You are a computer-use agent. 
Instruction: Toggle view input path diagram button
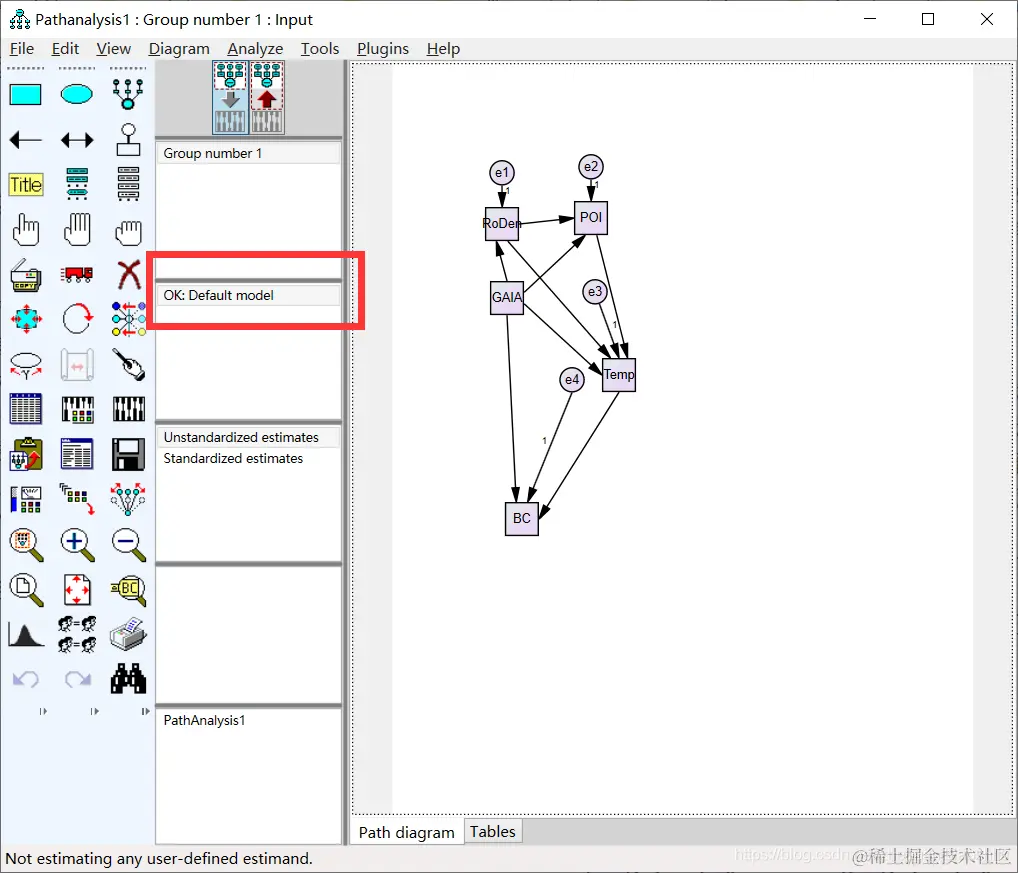coord(230,97)
